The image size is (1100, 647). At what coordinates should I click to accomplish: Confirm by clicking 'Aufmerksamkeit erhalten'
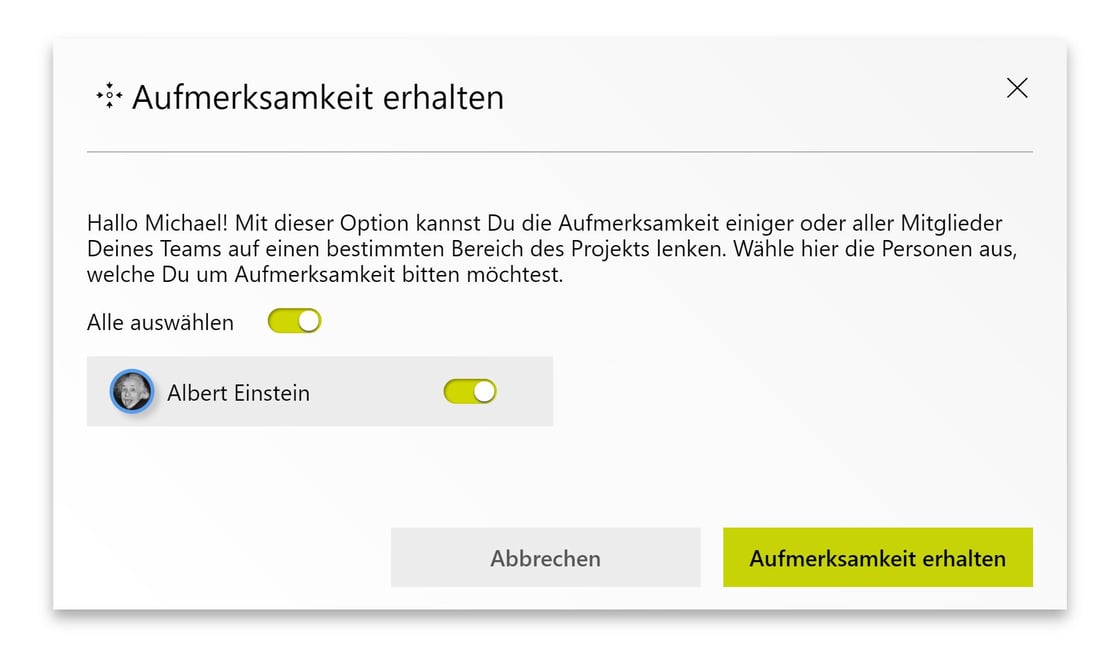tap(877, 558)
